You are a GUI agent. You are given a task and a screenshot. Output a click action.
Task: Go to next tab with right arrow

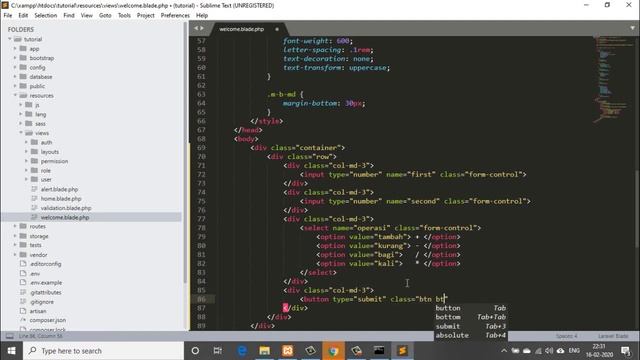click(202, 28)
